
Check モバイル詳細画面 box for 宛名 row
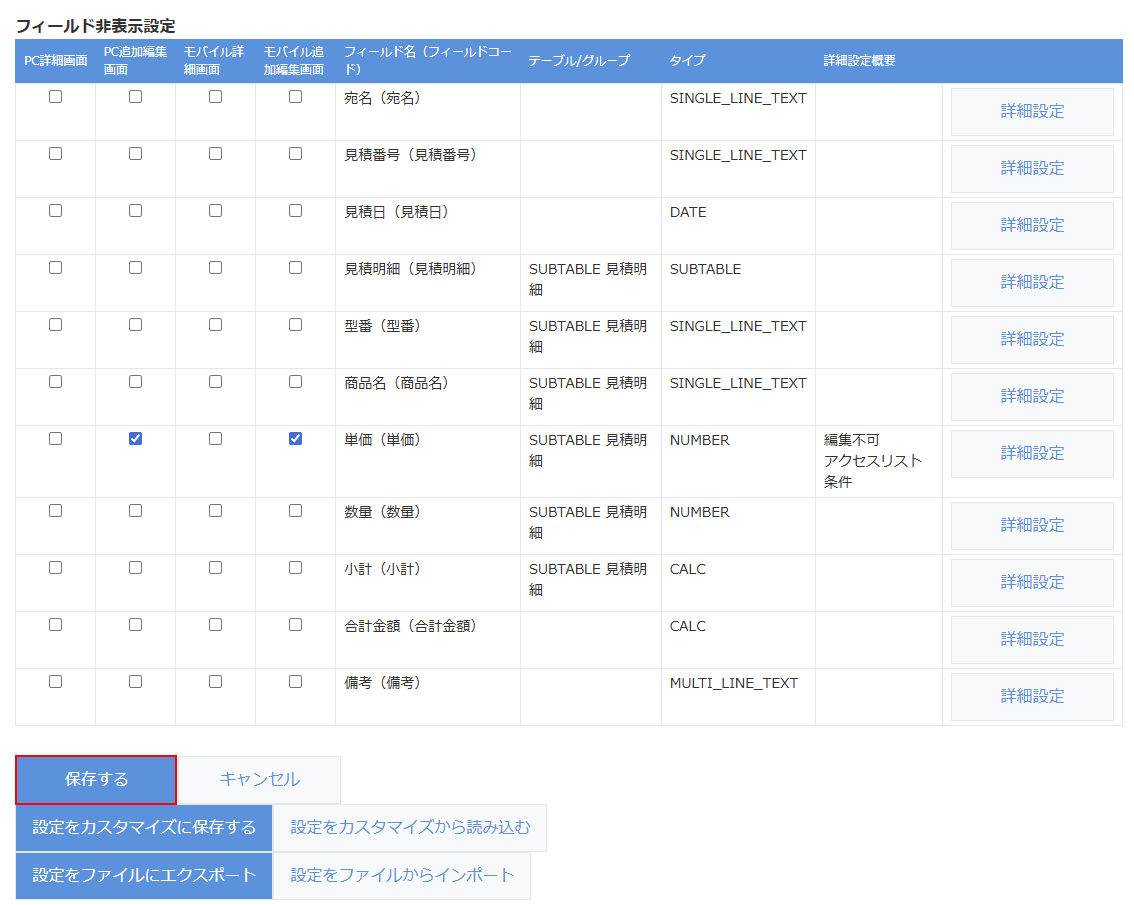pos(216,96)
